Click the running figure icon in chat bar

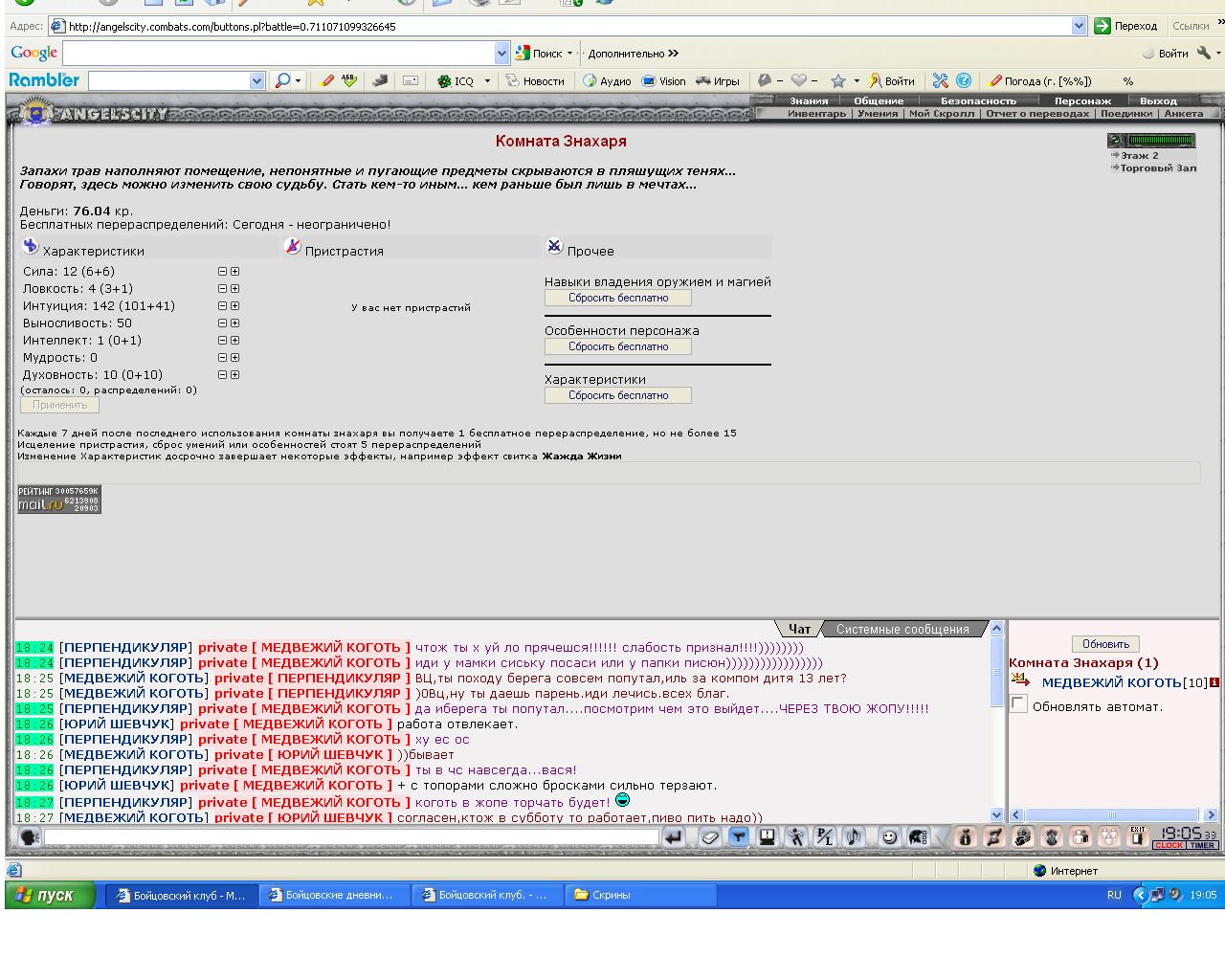[795, 837]
